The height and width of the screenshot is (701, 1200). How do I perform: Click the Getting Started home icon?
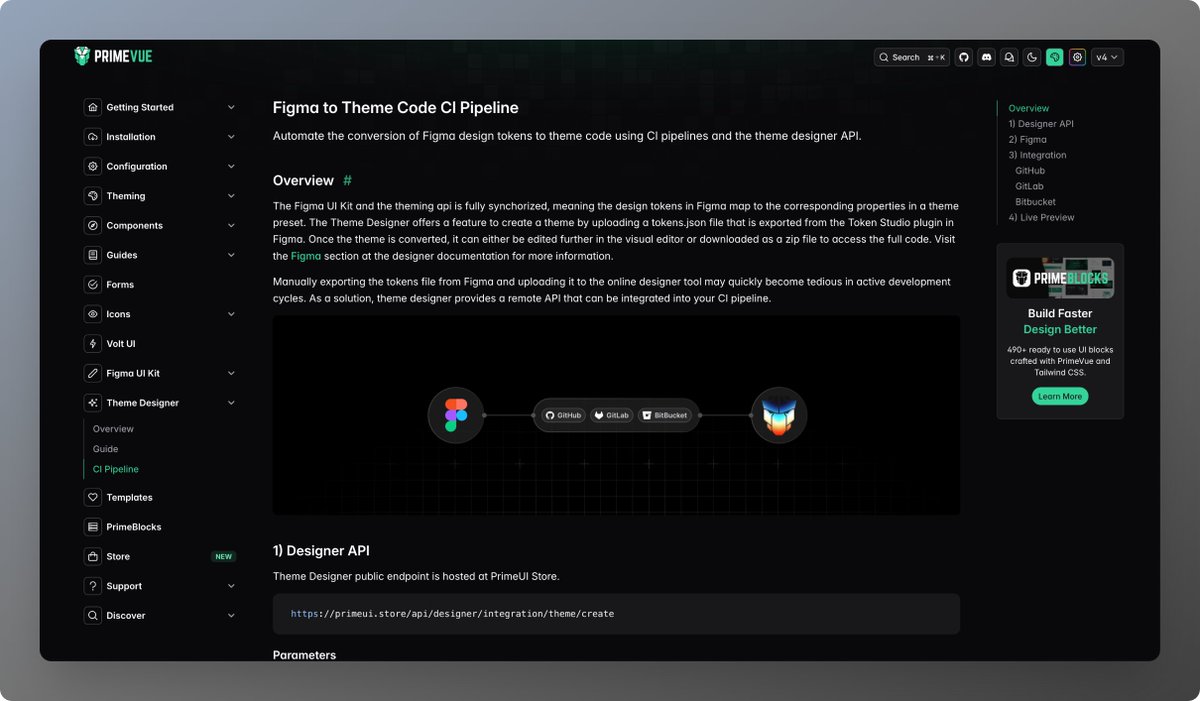[x=93, y=107]
